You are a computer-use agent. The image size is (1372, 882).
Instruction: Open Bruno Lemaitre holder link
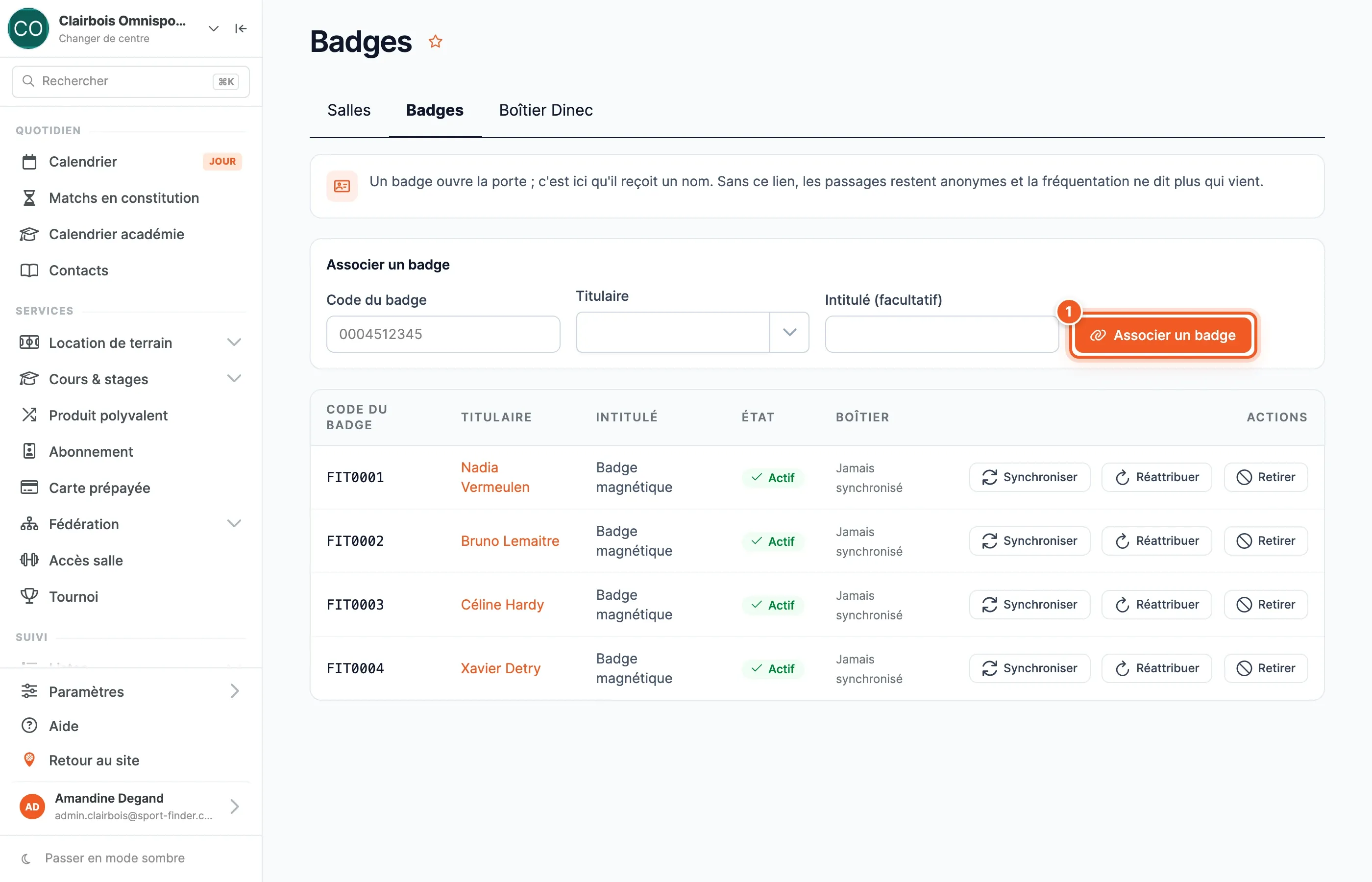tap(510, 540)
